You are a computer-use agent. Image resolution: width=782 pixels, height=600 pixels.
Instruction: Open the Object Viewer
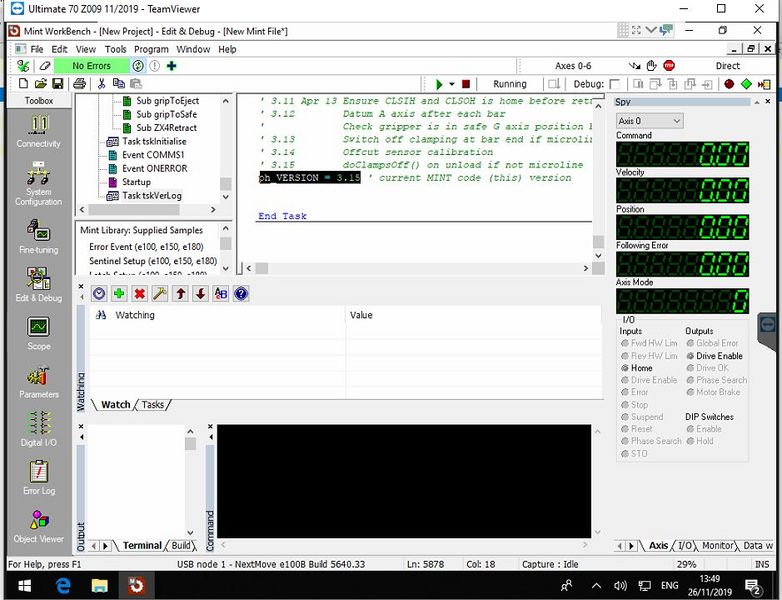[x=39, y=526]
